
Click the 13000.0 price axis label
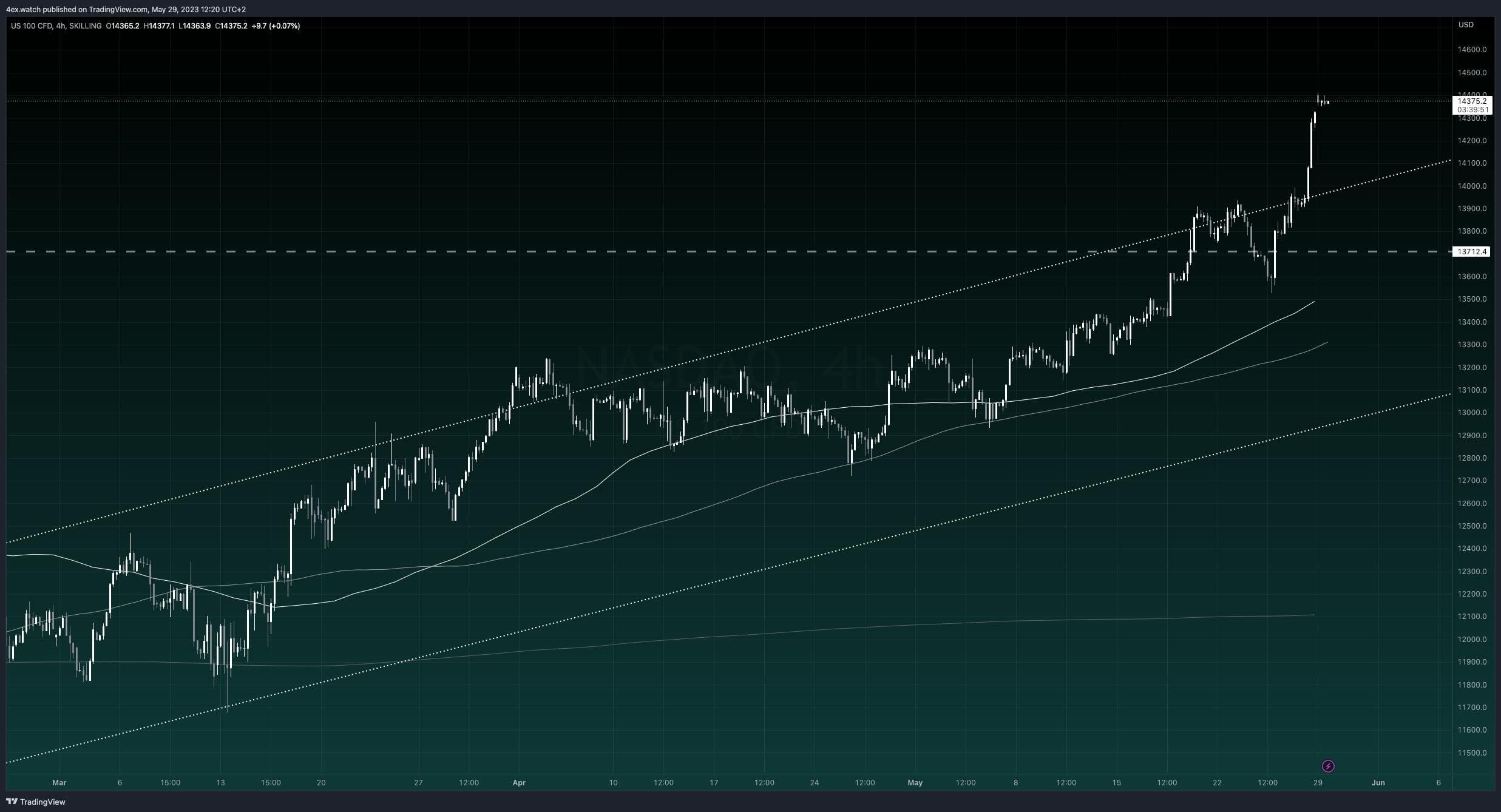pos(1472,413)
